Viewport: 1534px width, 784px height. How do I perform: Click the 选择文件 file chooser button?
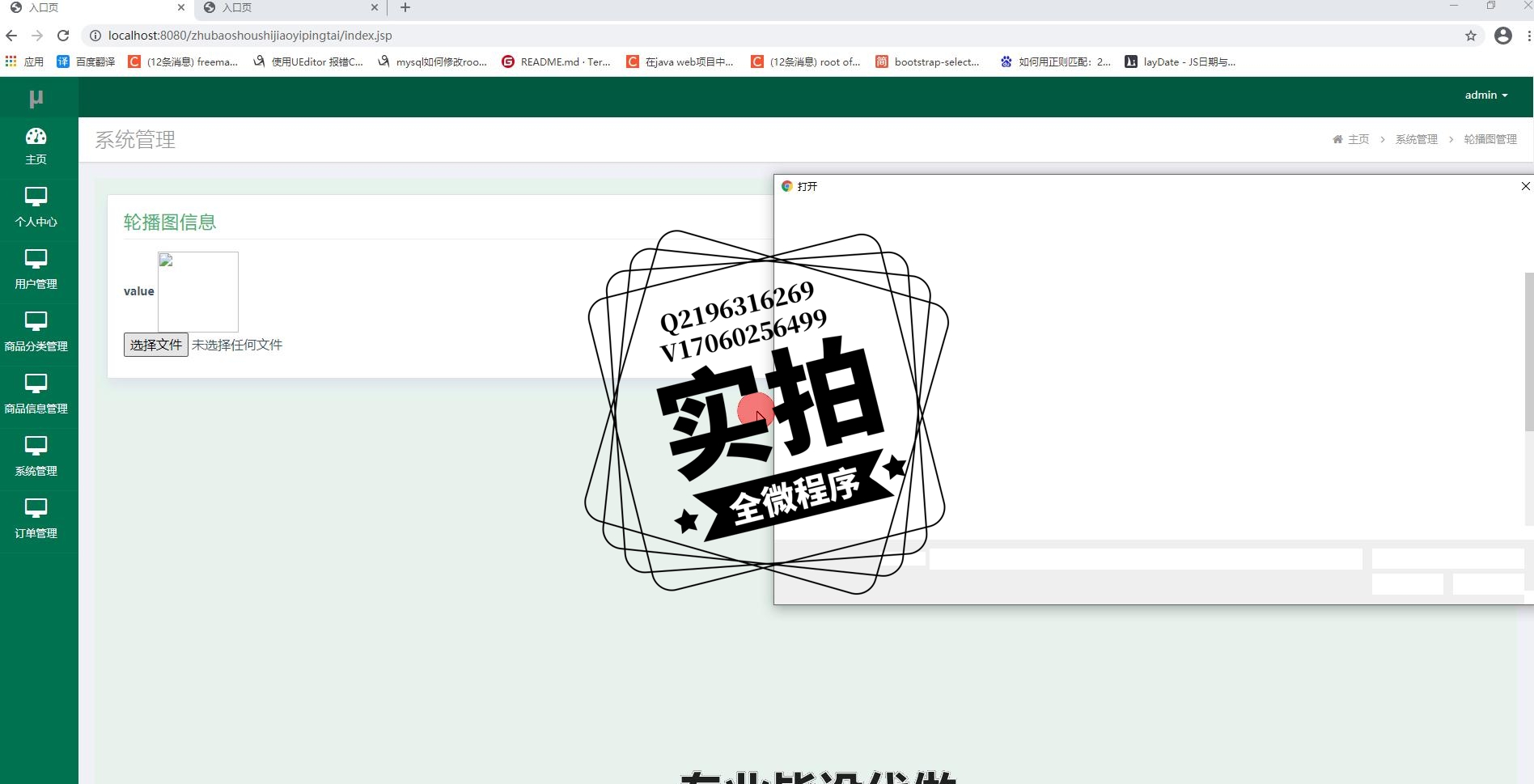tap(156, 345)
